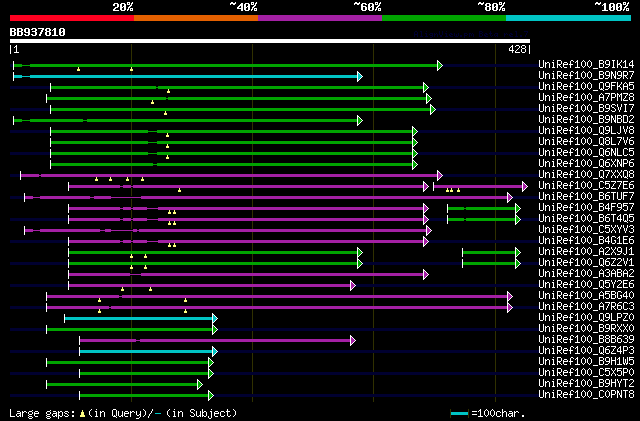Click the cyan arrowhead ending the Q9LPZ0 alignment
Image resolution: width=640 pixels, height=421 pixels.
point(215,319)
